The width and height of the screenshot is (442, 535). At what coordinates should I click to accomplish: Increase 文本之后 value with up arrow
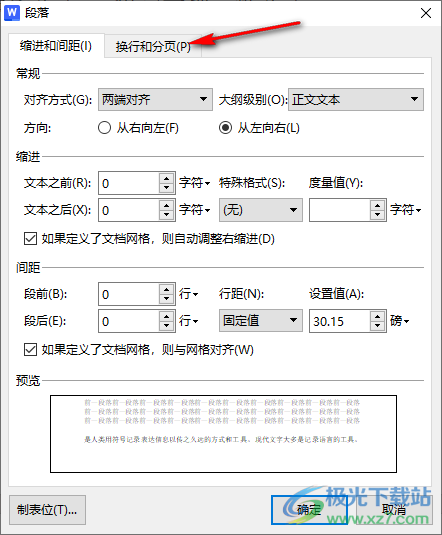167,206
